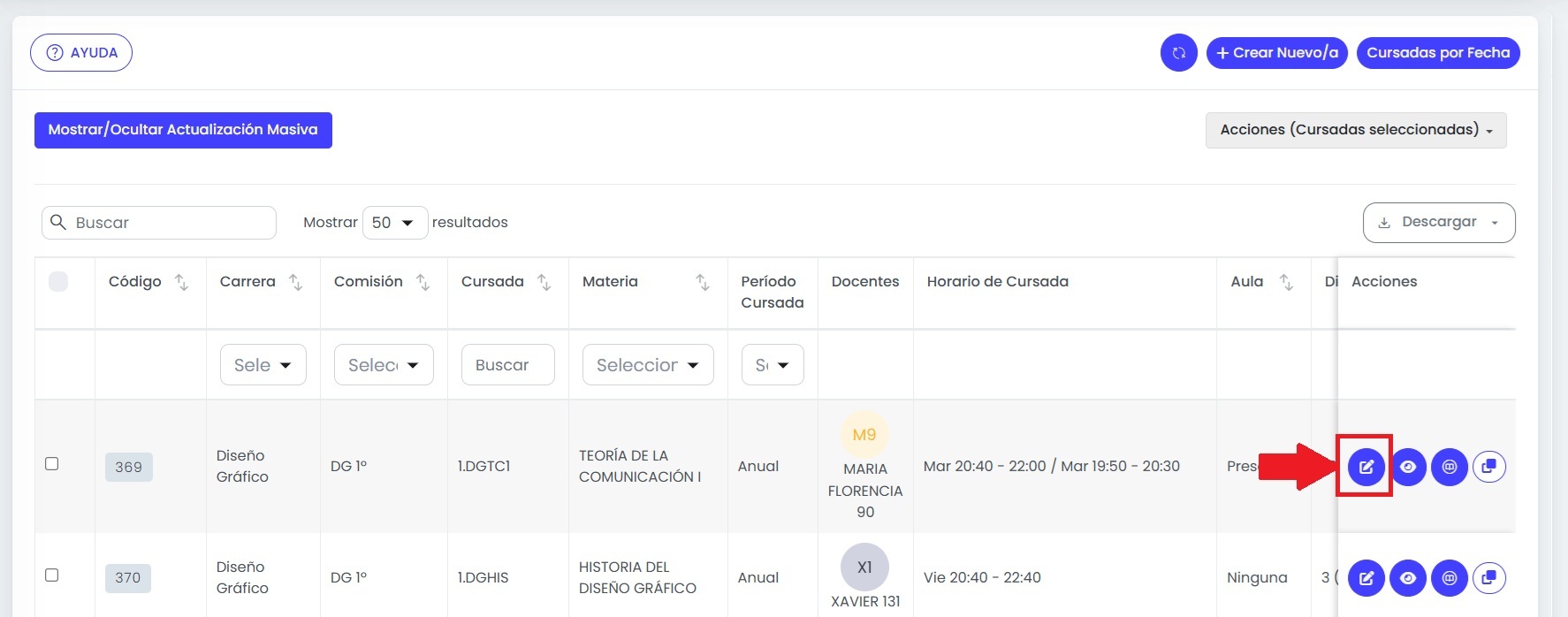Click the Horario de Cursada header

pos(998,281)
